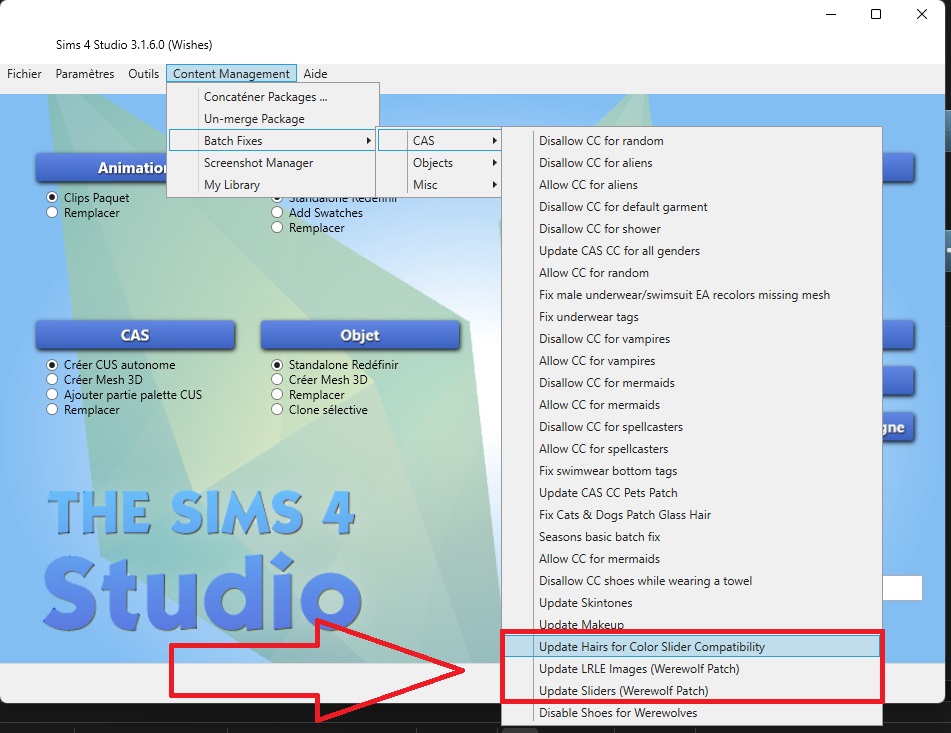Select Disable Shoes for Werewolves
Image resolution: width=951 pixels, height=733 pixels.
pos(691,712)
